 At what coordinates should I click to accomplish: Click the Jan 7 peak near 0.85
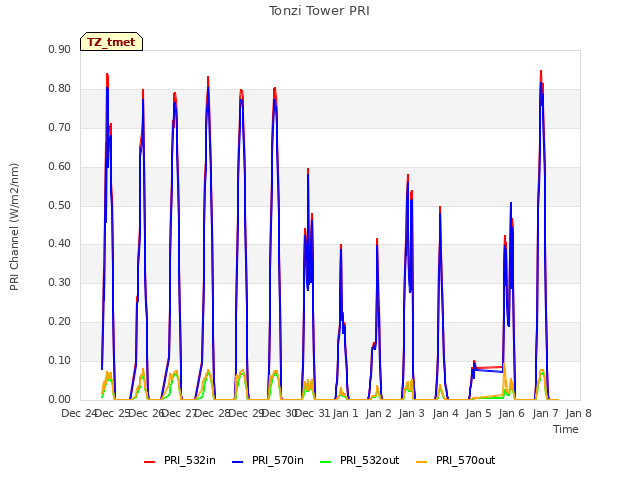point(541,71)
